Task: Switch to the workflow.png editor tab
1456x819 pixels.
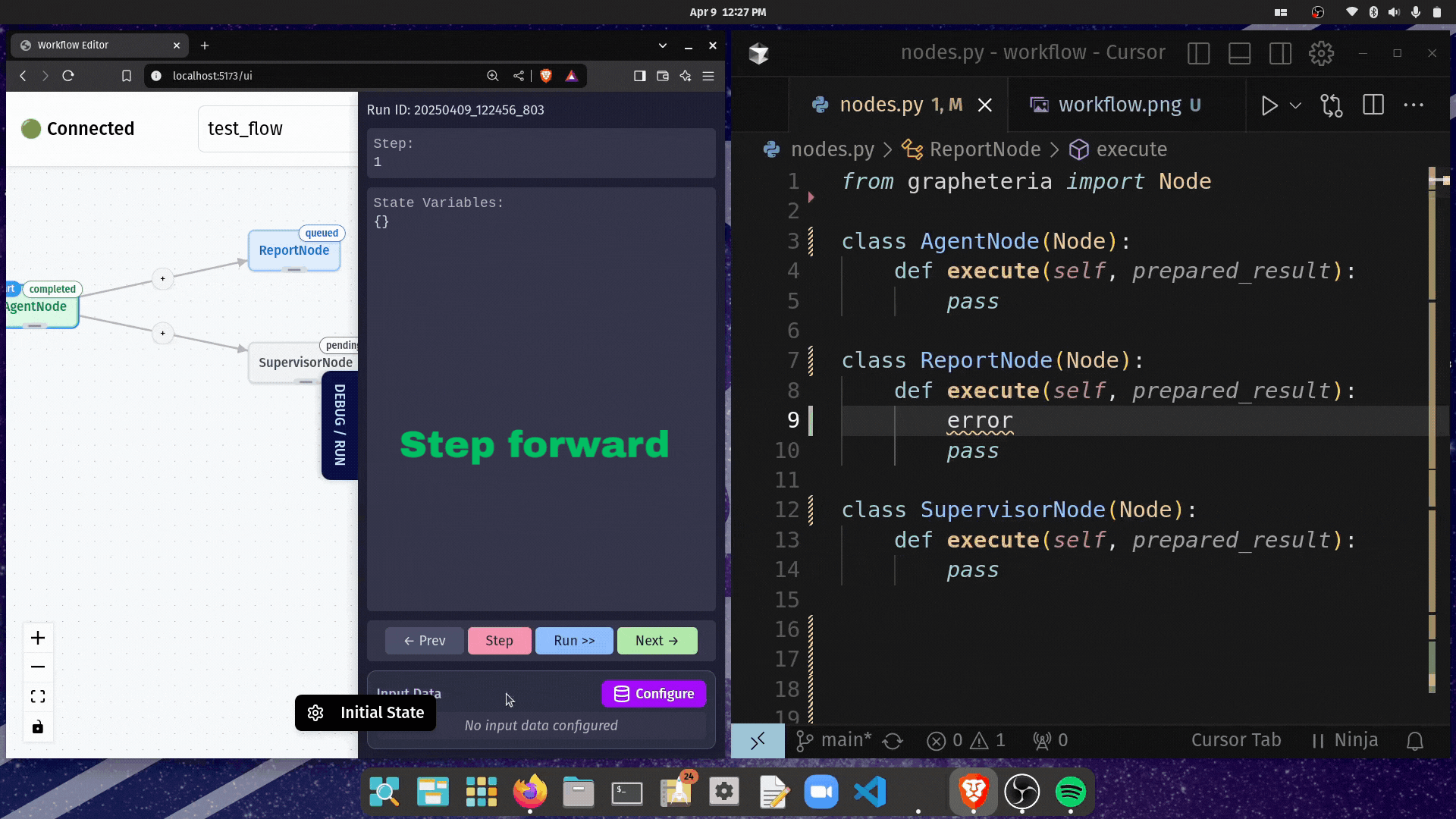Action: click(x=1119, y=105)
